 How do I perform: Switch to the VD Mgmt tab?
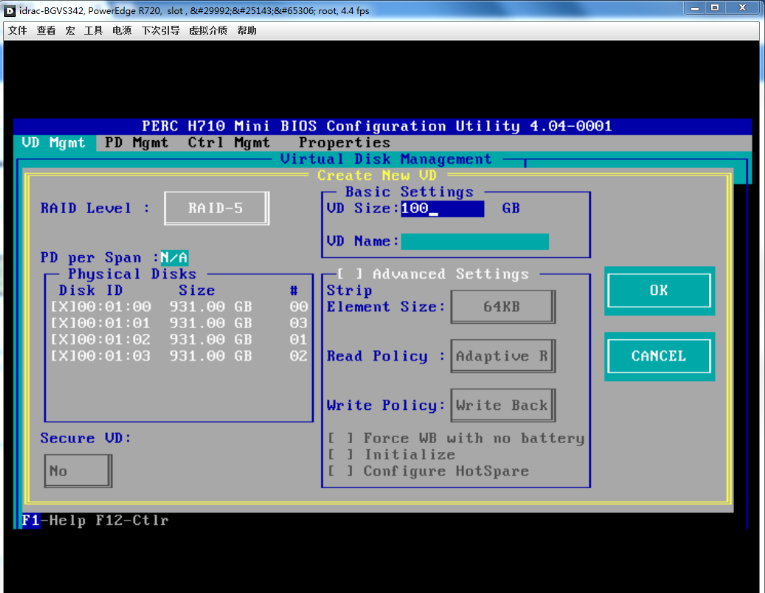[54, 143]
